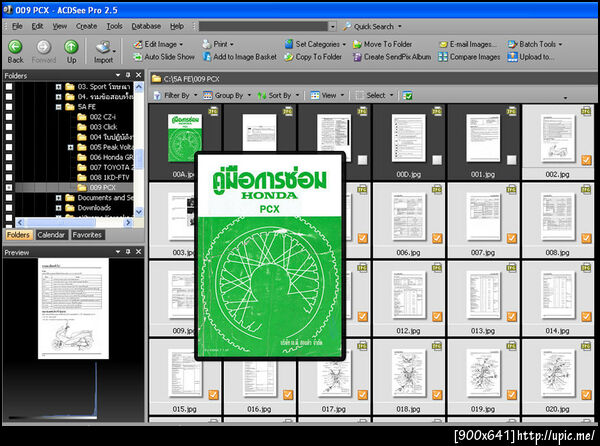Tick the unchecked box on 001.jpg
The image size is (600, 446).
tap(512, 160)
